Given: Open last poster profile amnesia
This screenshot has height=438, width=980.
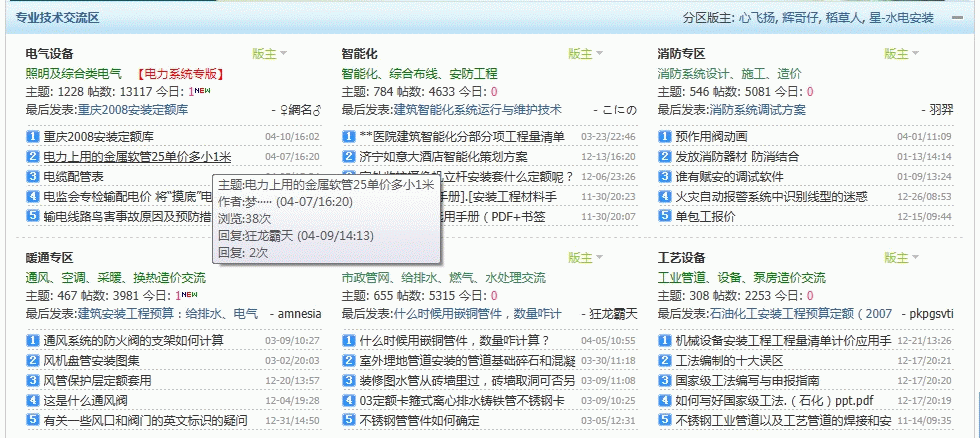Looking at the screenshot, I should click(x=299, y=314).
